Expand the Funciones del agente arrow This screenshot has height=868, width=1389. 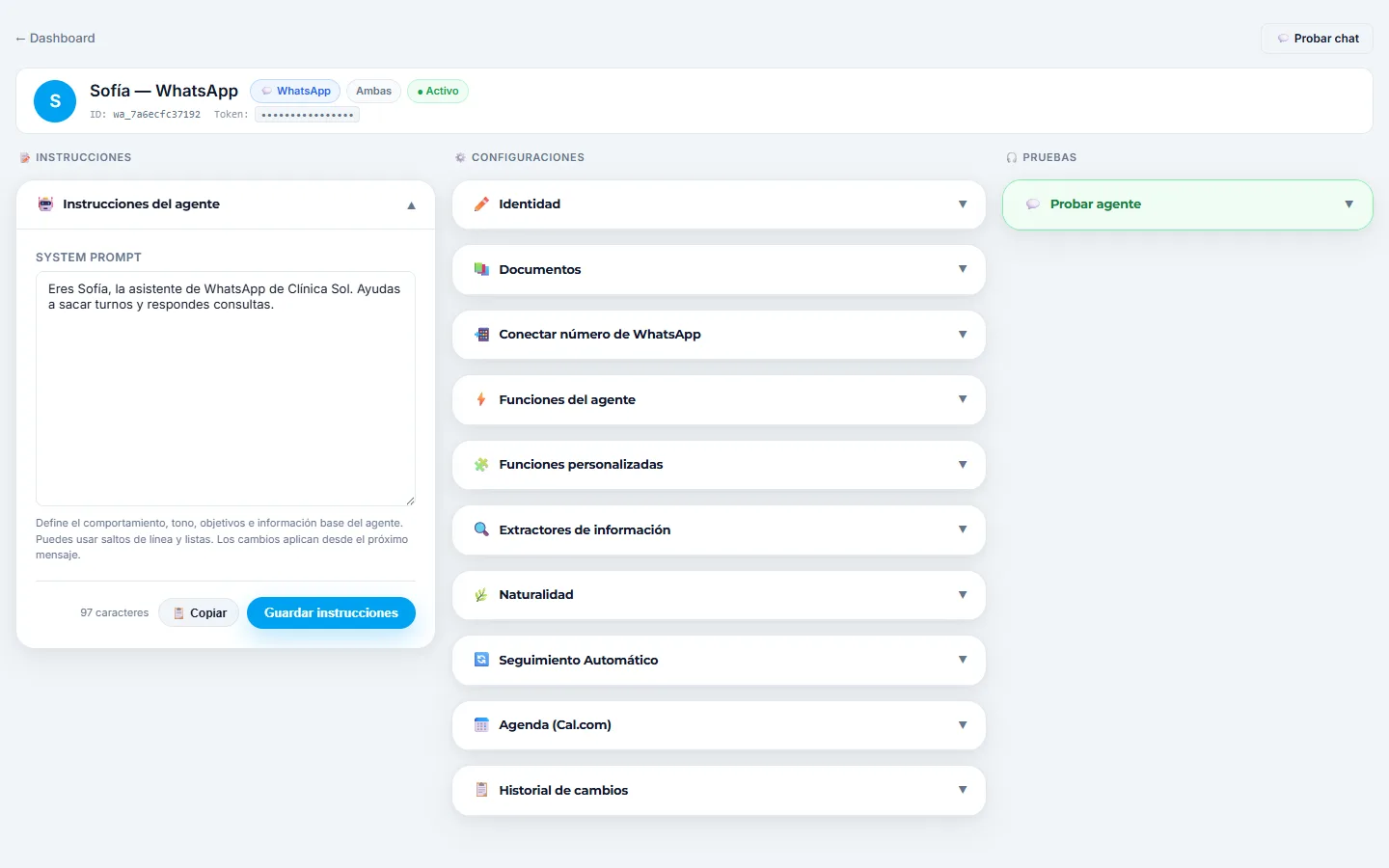(x=963, y=399)
